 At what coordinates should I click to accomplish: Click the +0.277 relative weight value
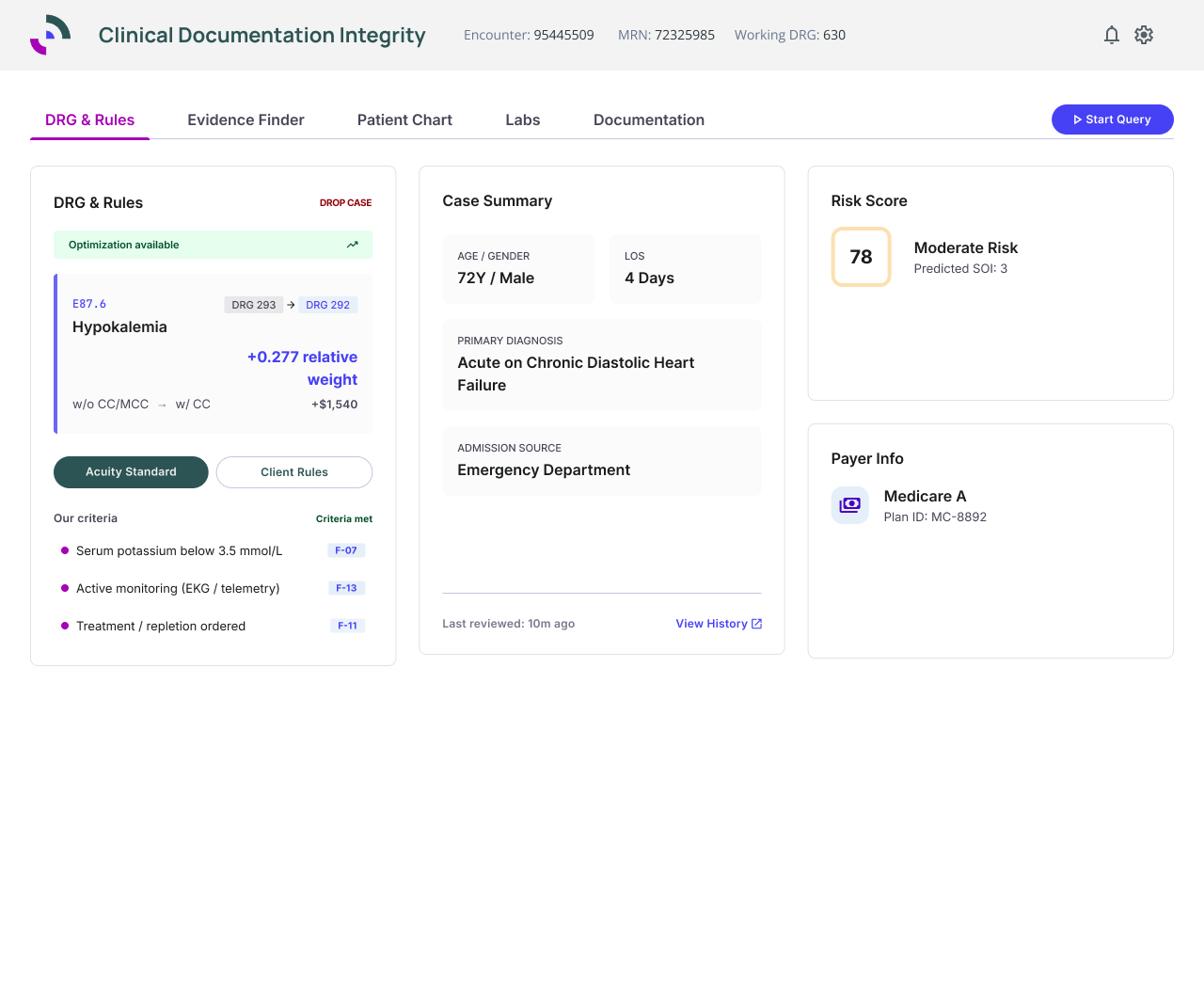(x=302, y=369)
